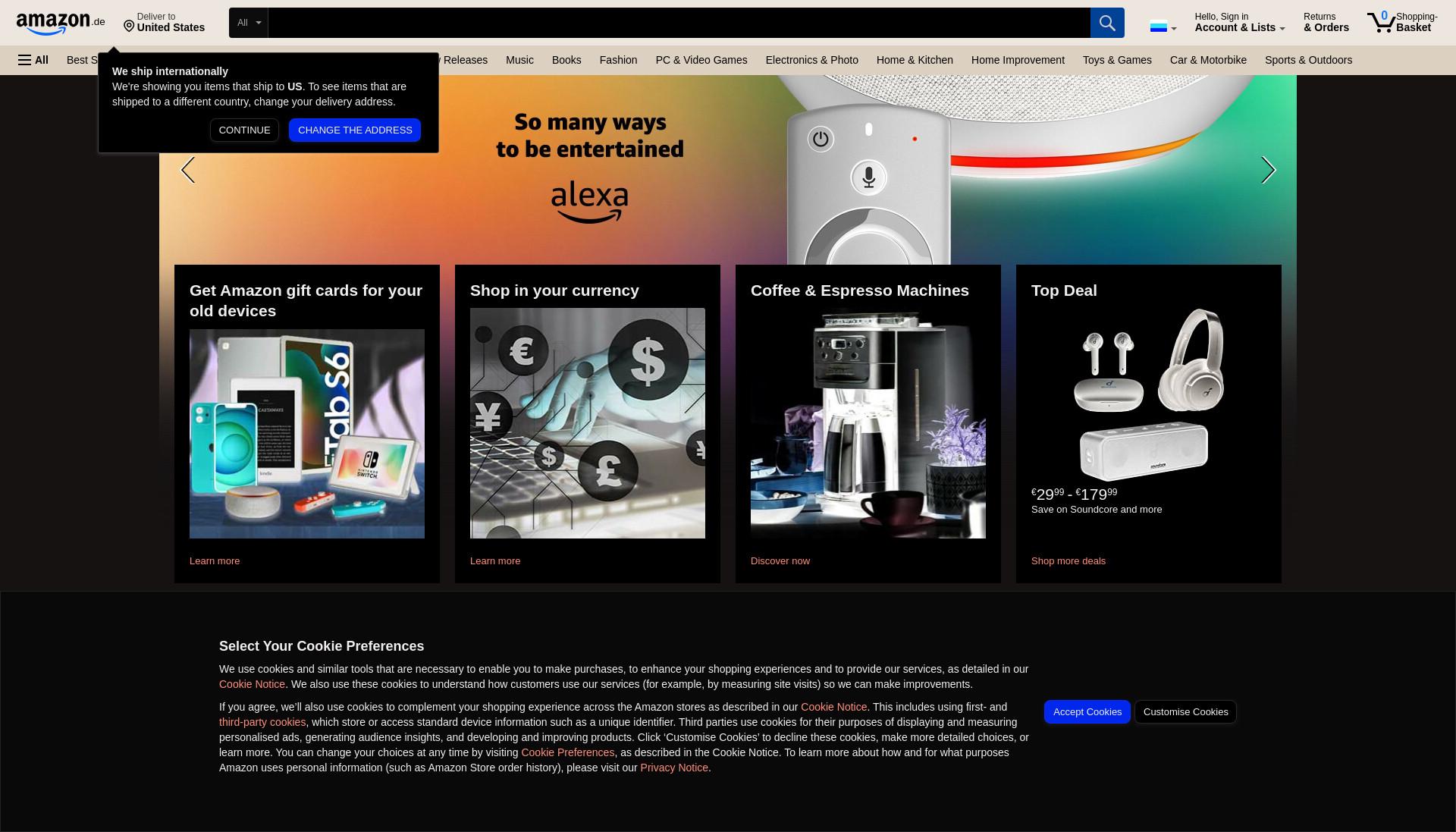Image resolution: width=1456 pixels, height=832 pixels.
Task: Open the Shop in your currency image
Action: (x=588, y=423)
